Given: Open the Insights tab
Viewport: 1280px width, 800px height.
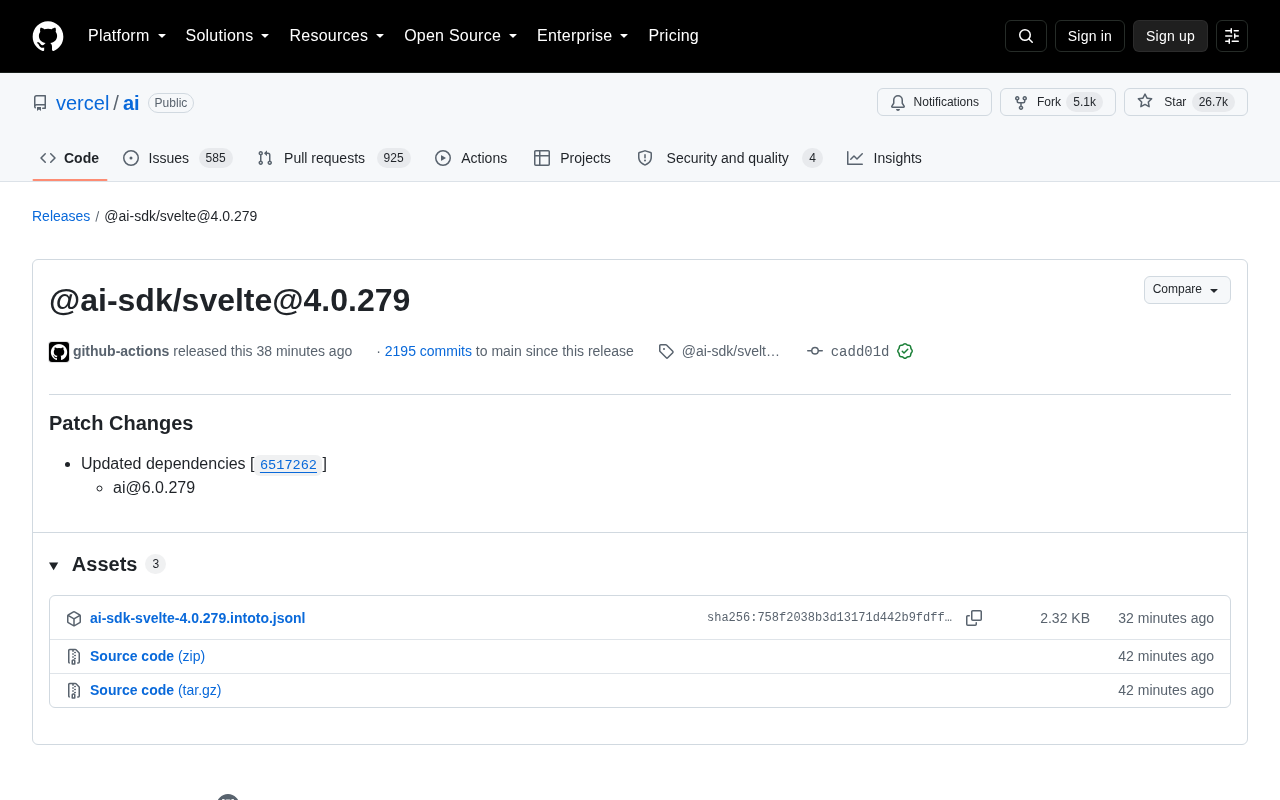Looking at the screenshot, I should 885,158.
